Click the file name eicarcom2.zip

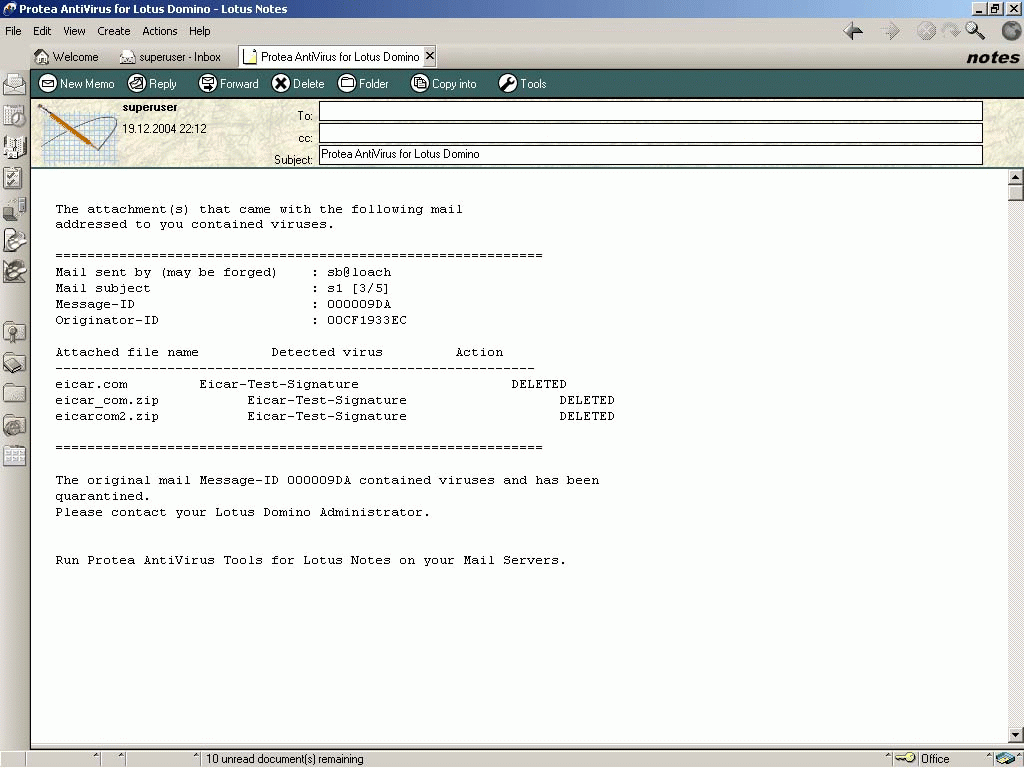107,416
